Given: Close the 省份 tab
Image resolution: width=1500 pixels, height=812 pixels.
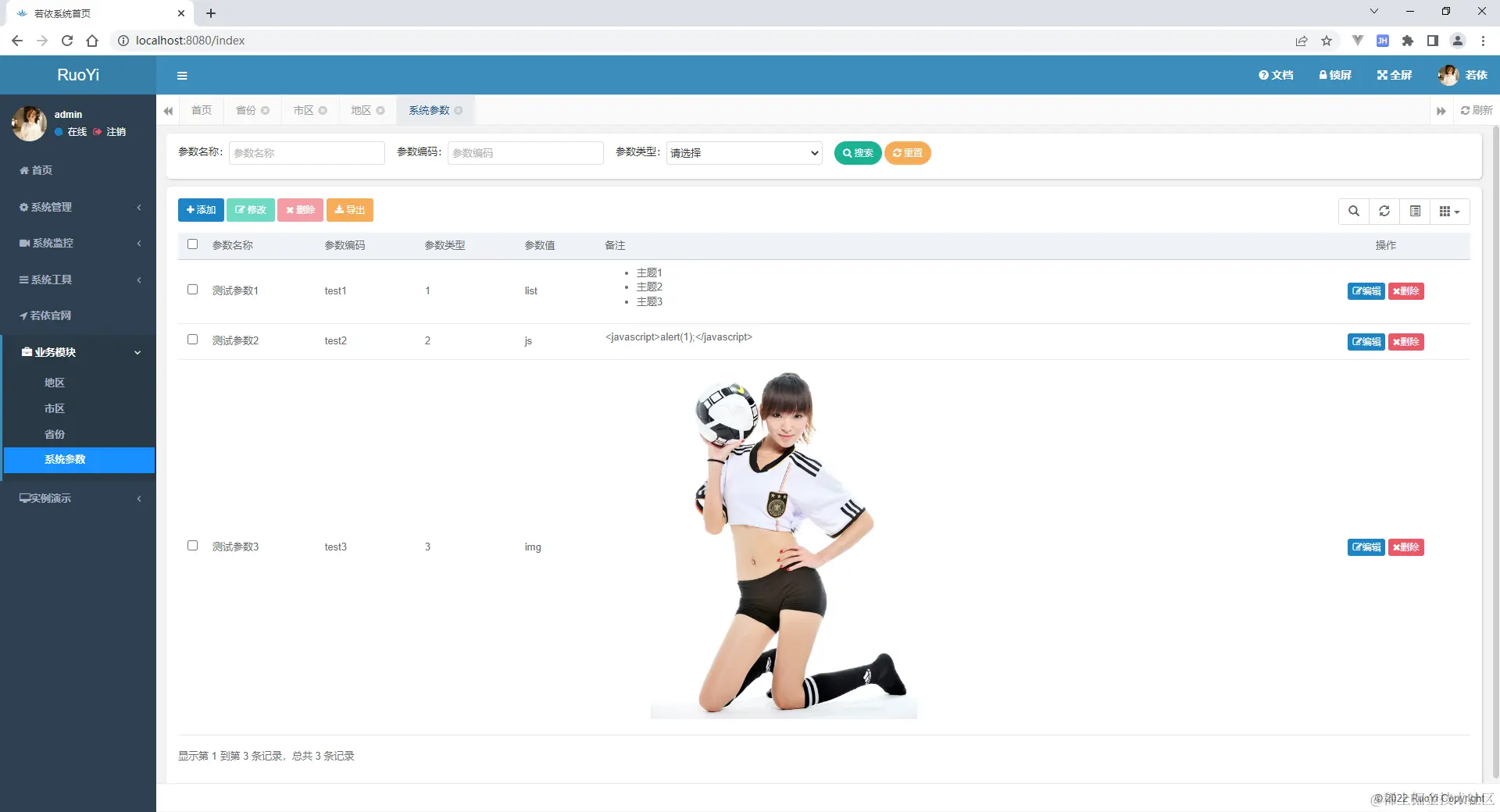Looking at the screenshot, I should coord(266,111).
